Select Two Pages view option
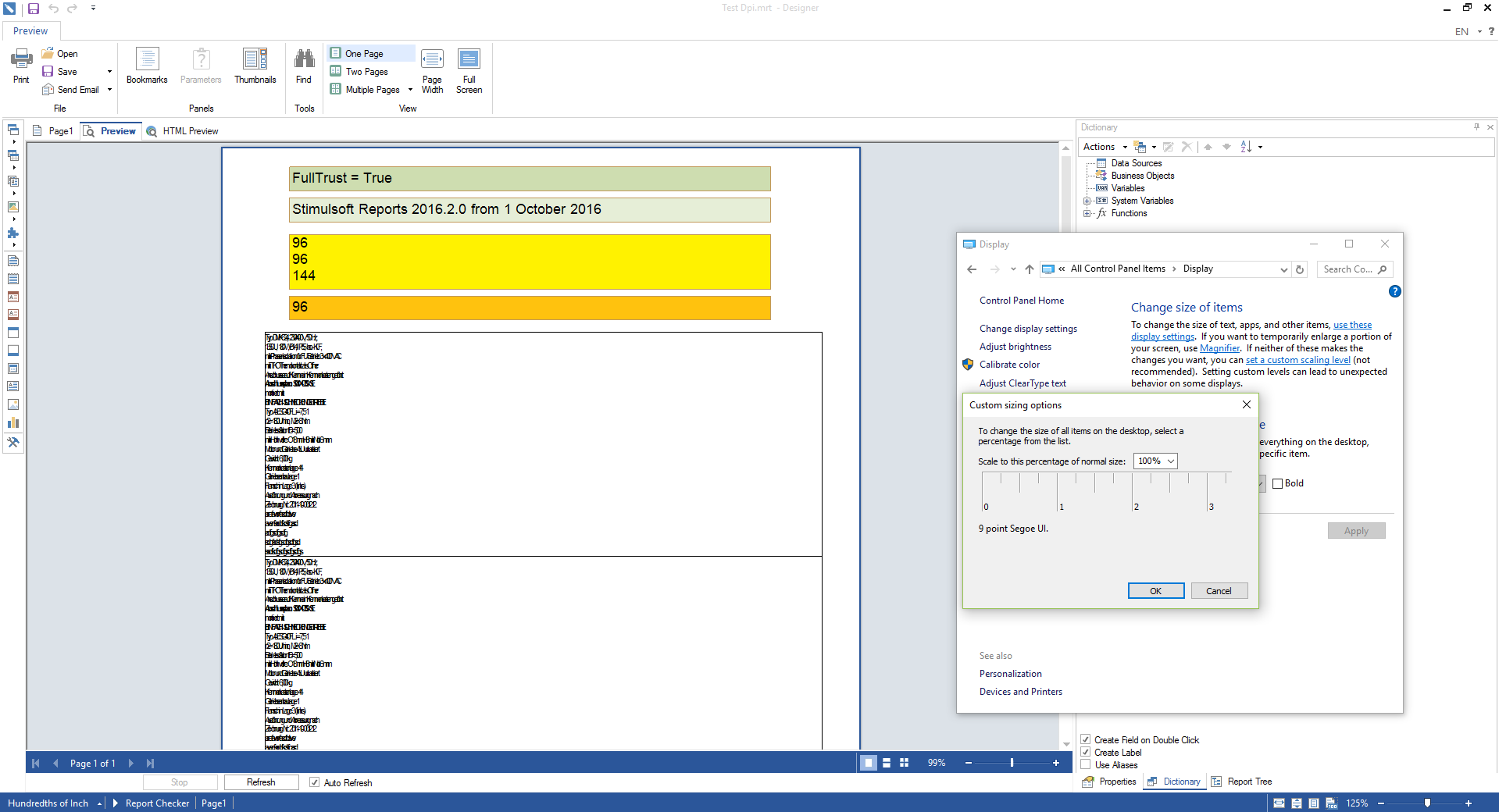The height and width of the screenshot is (812, 1499). click(x=359, y=72)
